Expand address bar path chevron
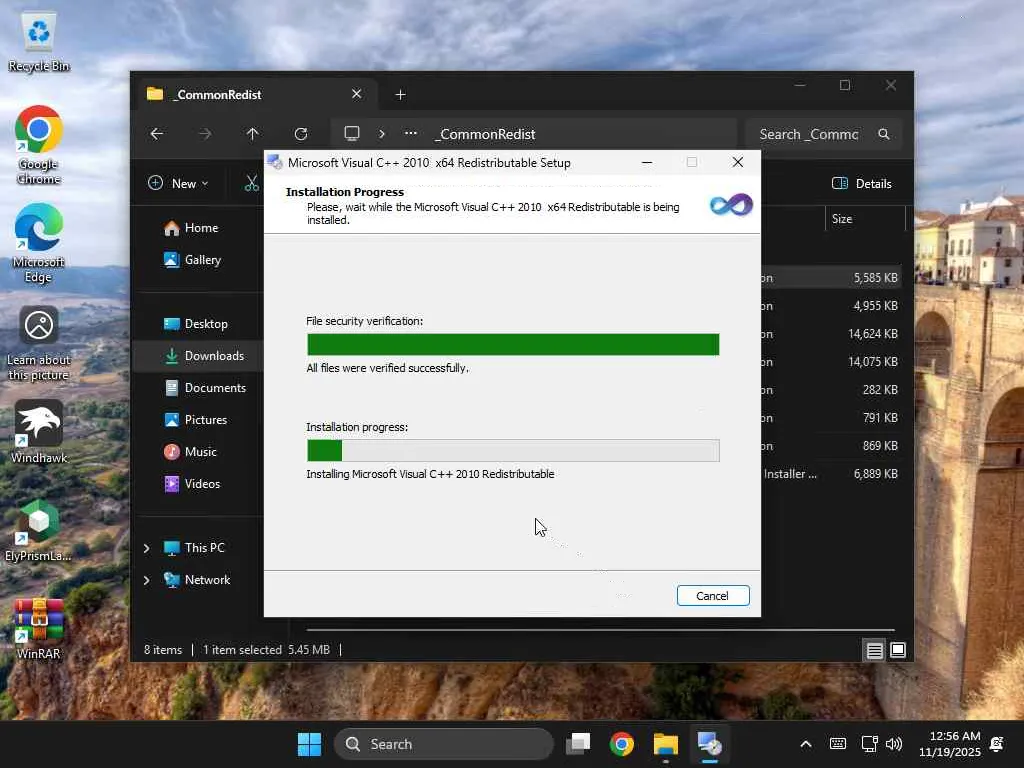Image resolution: width=1024 pixels, height=768 pixels. tap(382, 134)
